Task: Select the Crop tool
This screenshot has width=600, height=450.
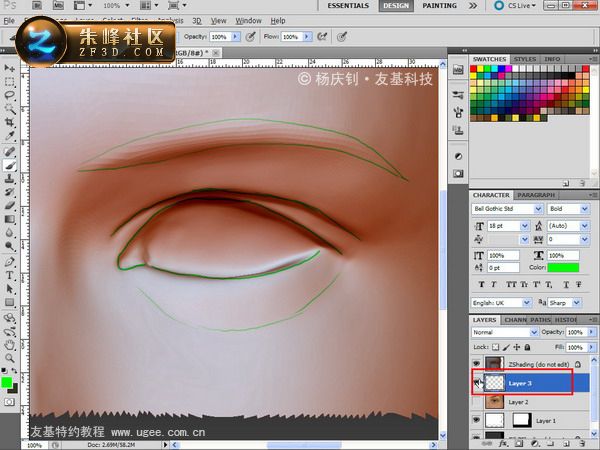Action: coord(9,122)
